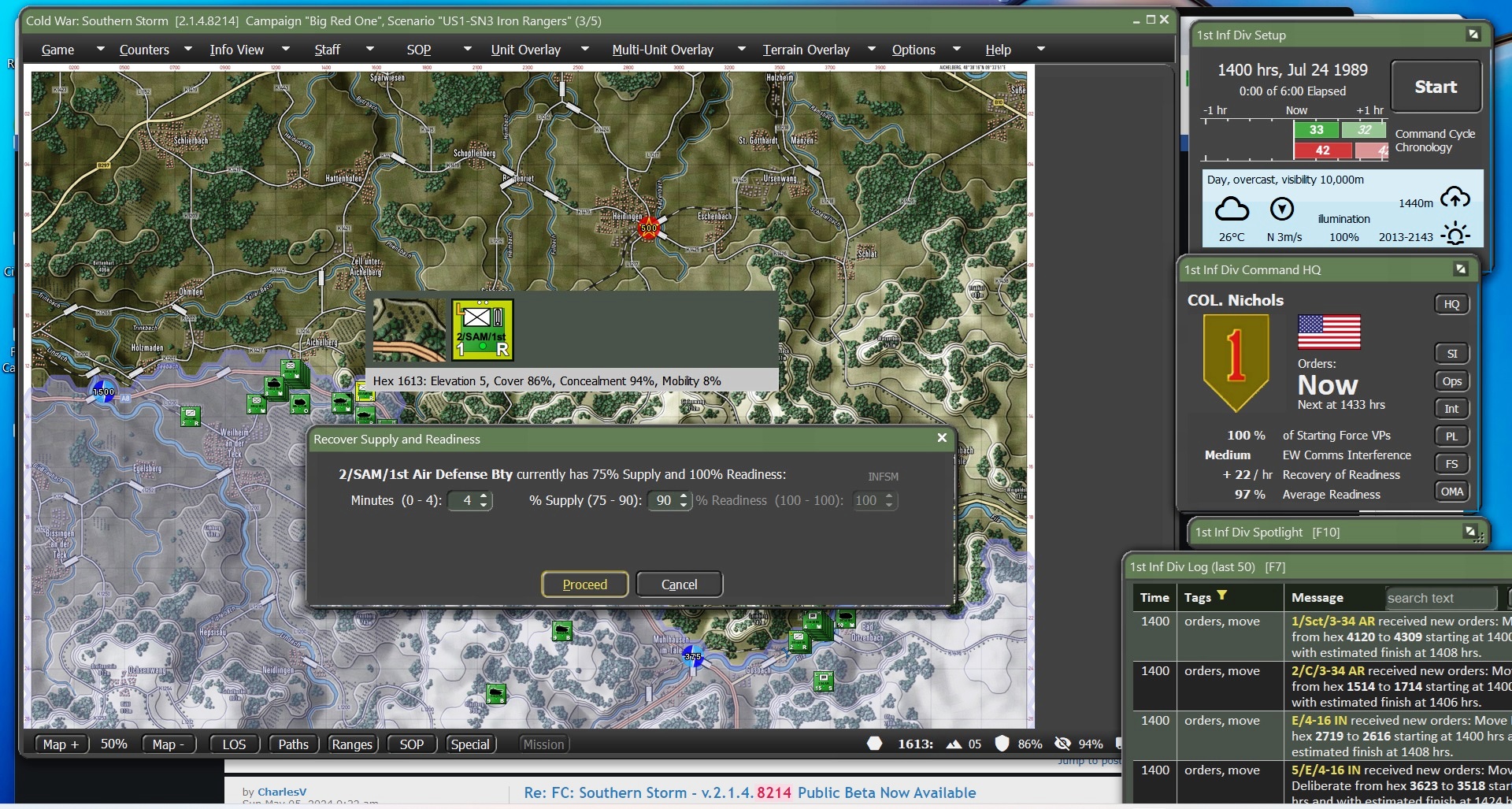Click the hex terrain thumbnail in the tooltip
The image size is (1512, 809).
point(409,329)
